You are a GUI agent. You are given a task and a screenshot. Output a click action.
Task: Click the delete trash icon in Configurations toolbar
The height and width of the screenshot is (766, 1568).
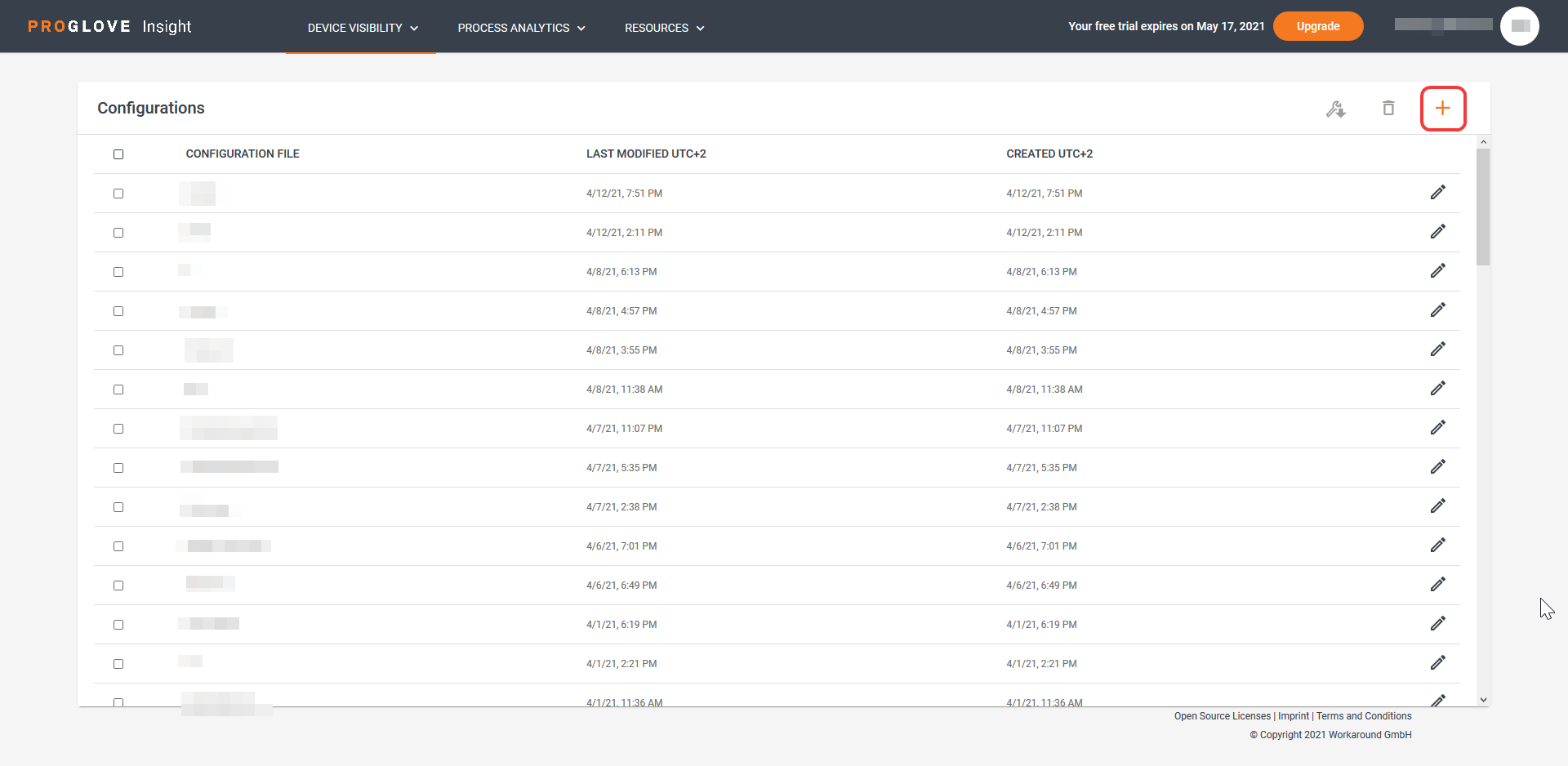coord(1388,108)
